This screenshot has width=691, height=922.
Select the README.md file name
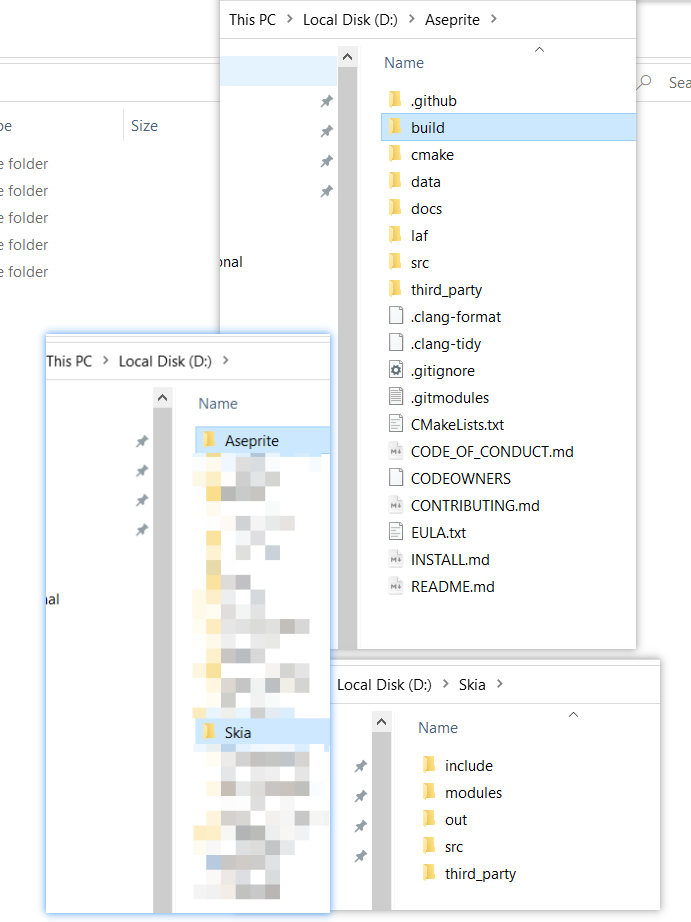(452, 587)
